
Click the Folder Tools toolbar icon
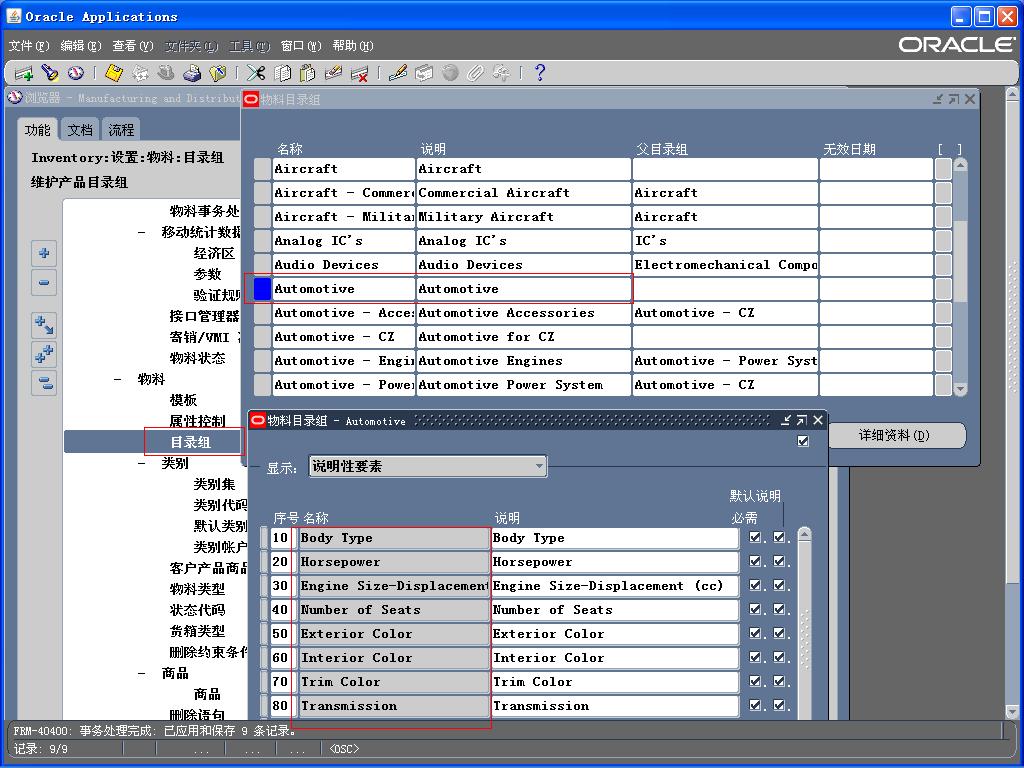click(x=502, y=73)
